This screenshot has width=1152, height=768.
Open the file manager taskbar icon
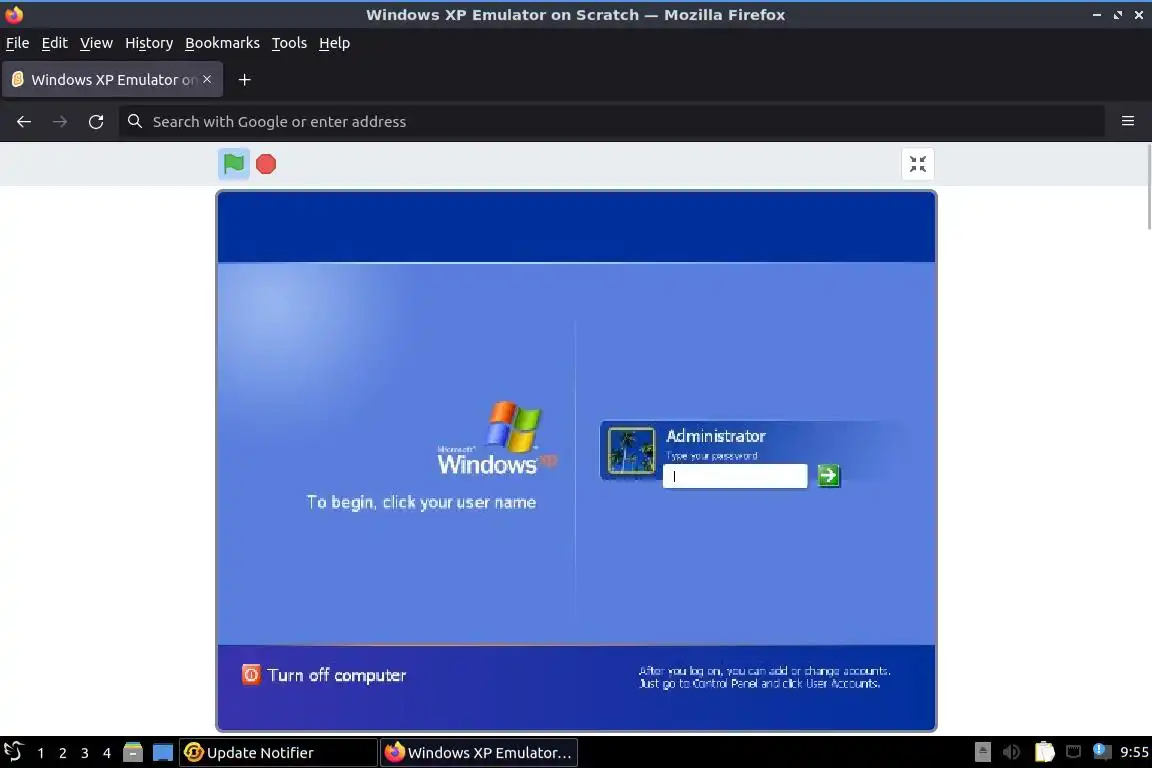132,752
